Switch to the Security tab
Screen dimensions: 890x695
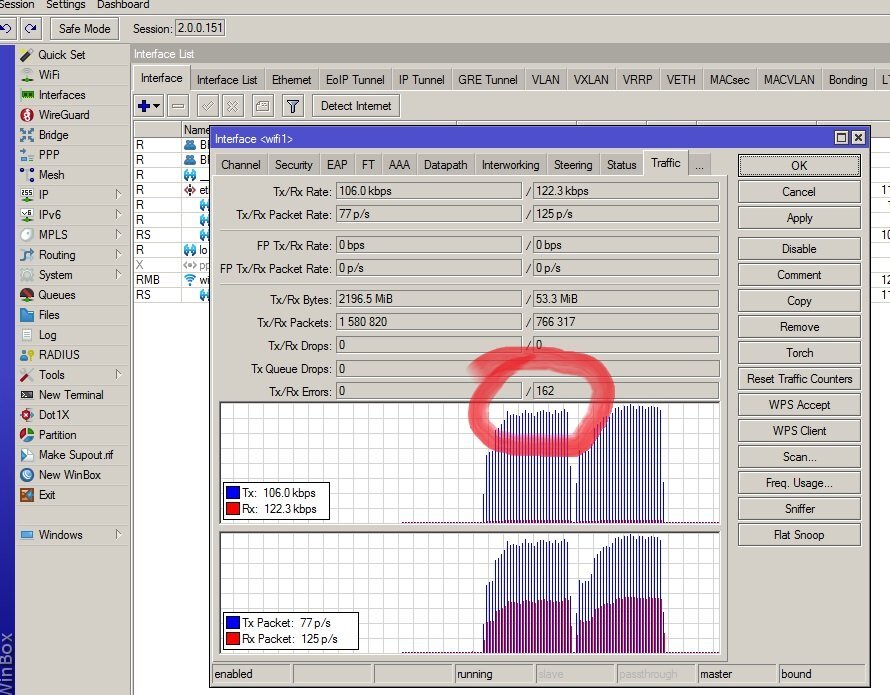(293, 165)
